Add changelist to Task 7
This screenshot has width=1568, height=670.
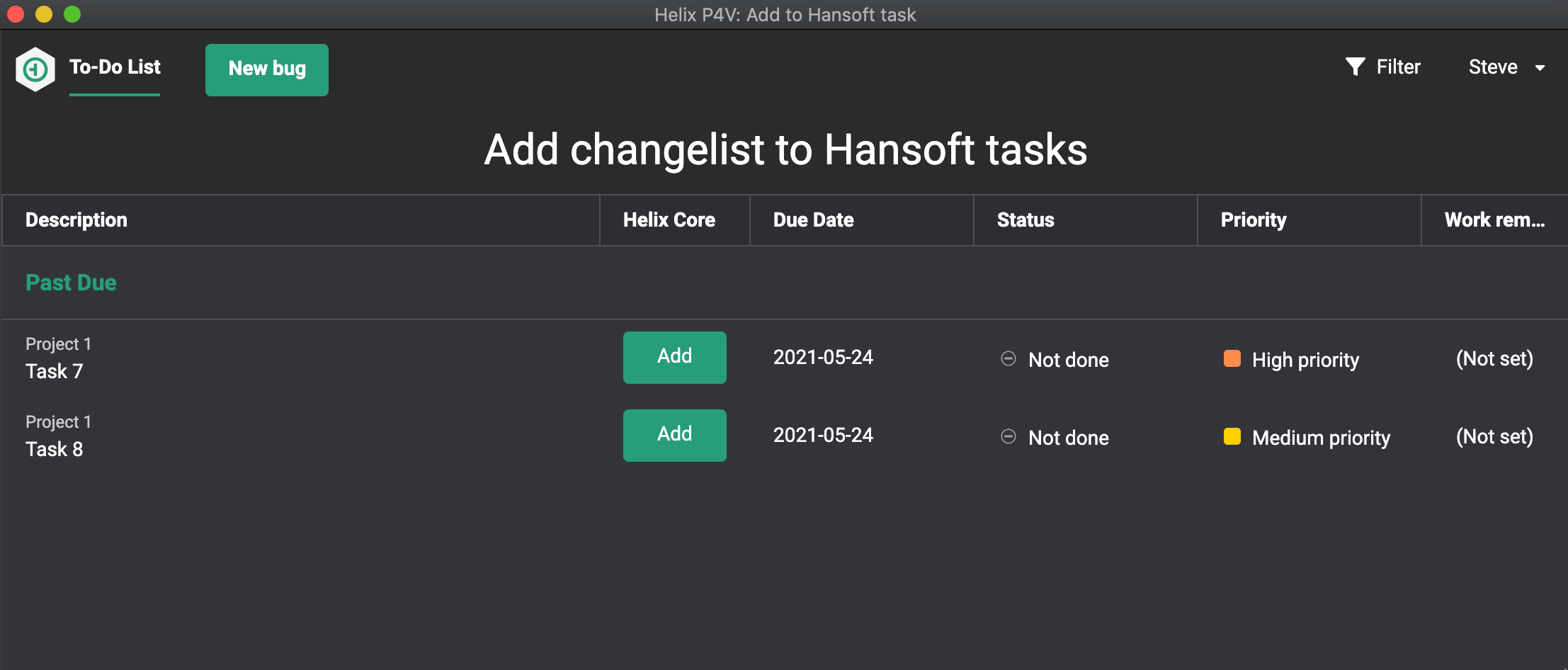674,357
